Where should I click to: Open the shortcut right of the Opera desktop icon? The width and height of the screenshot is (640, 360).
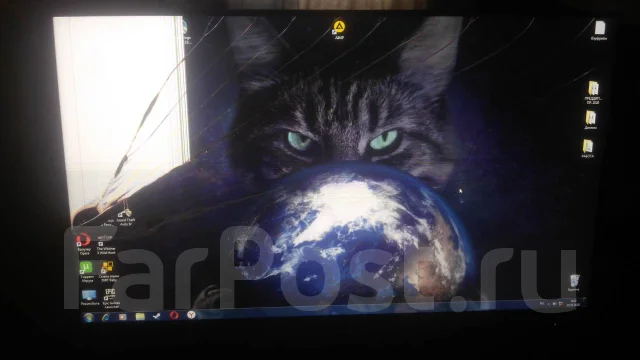click(105, 244)
